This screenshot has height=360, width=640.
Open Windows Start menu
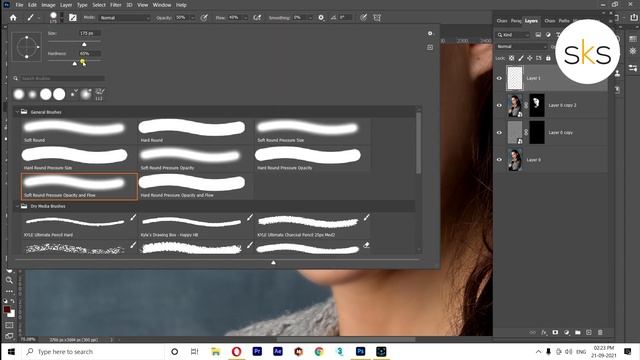(11, 351)
